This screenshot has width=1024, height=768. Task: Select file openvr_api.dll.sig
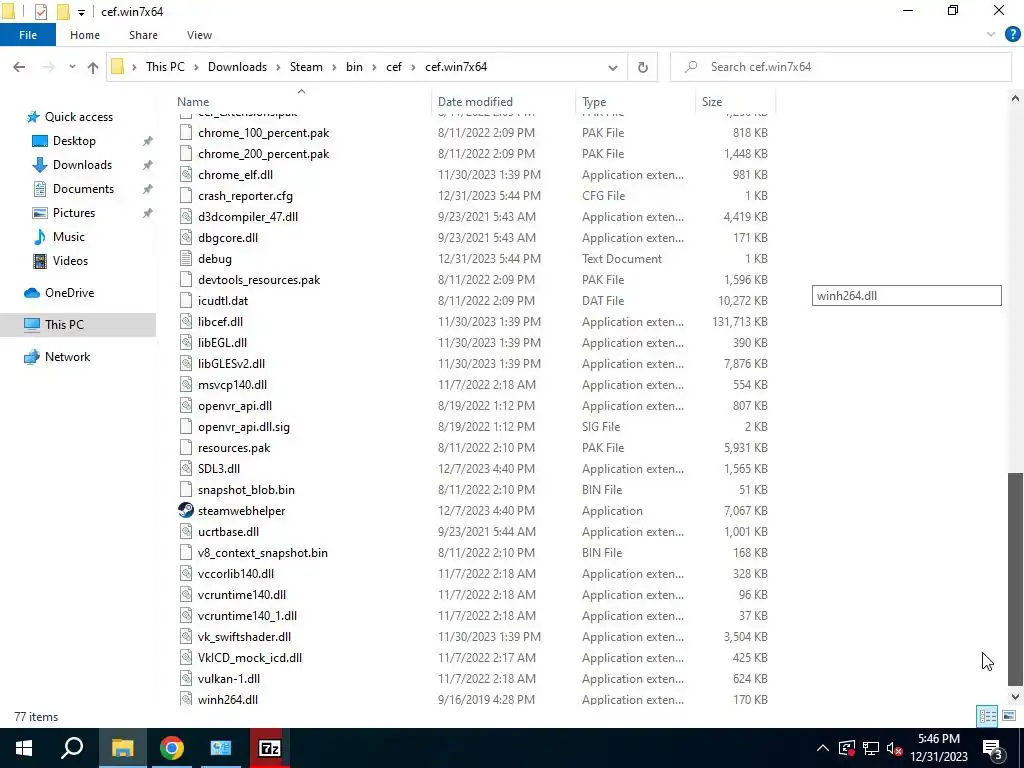(244, 427)
